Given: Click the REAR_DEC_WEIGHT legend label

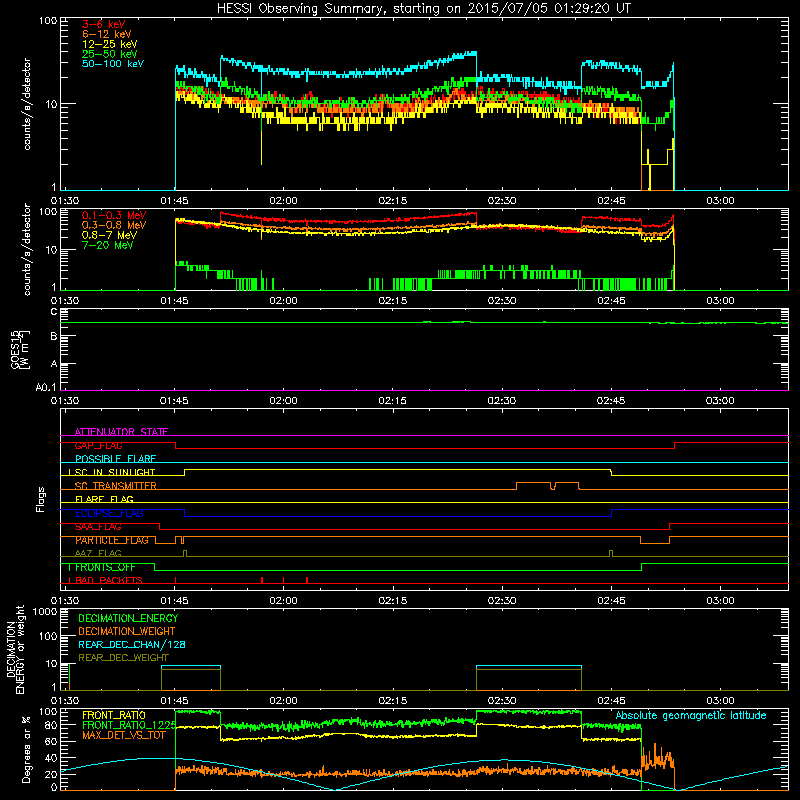Looking at the screenshot, I should click(x=123, y=658).
